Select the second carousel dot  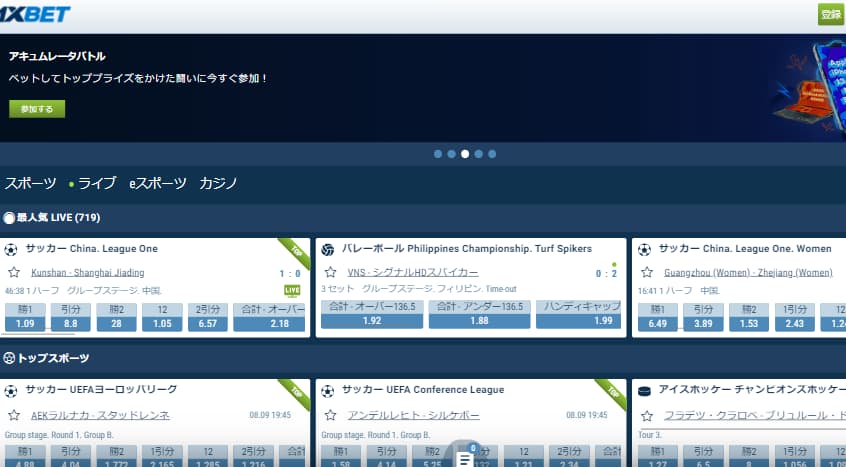pos(452,154)
